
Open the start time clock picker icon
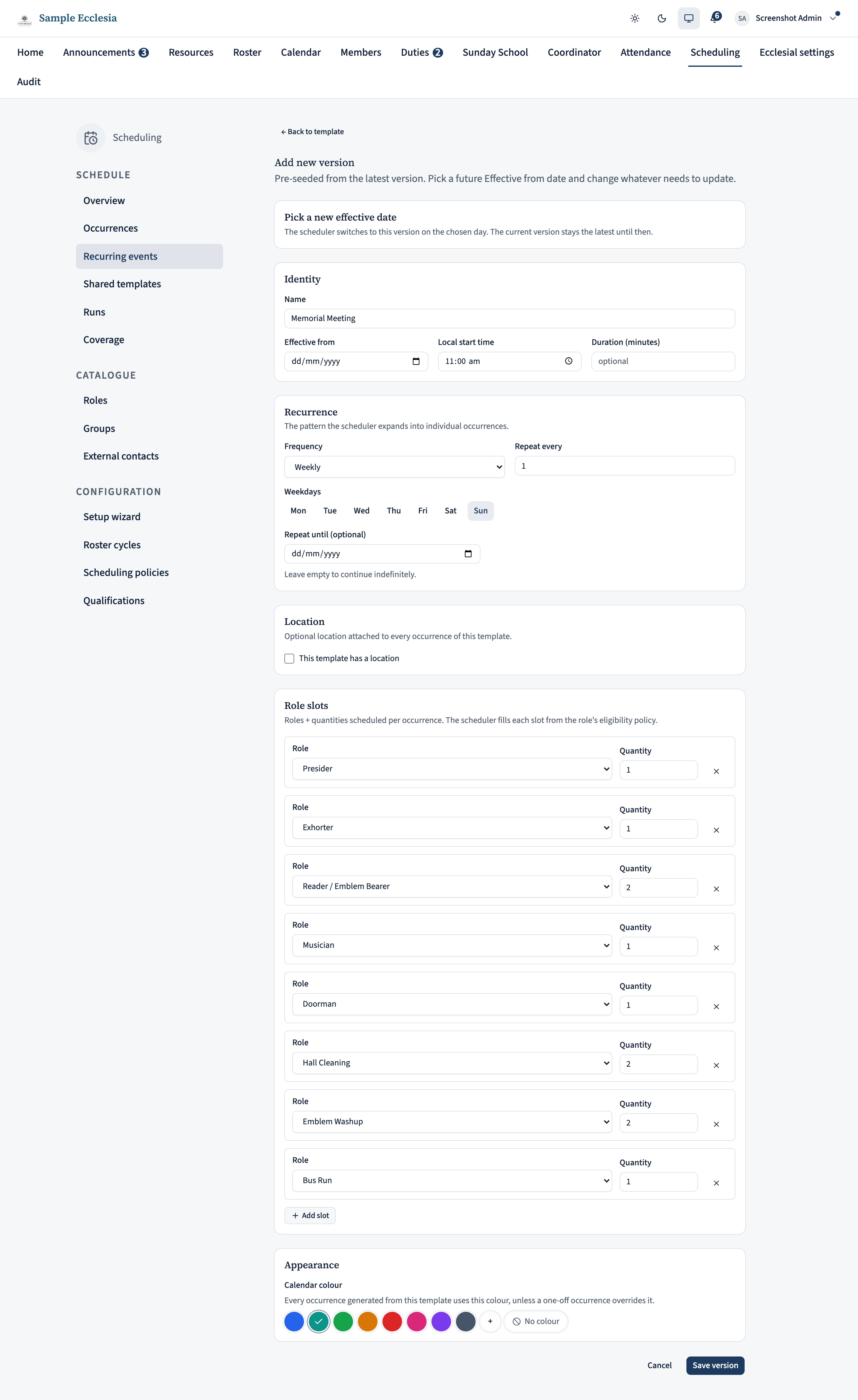coord(568,361)
